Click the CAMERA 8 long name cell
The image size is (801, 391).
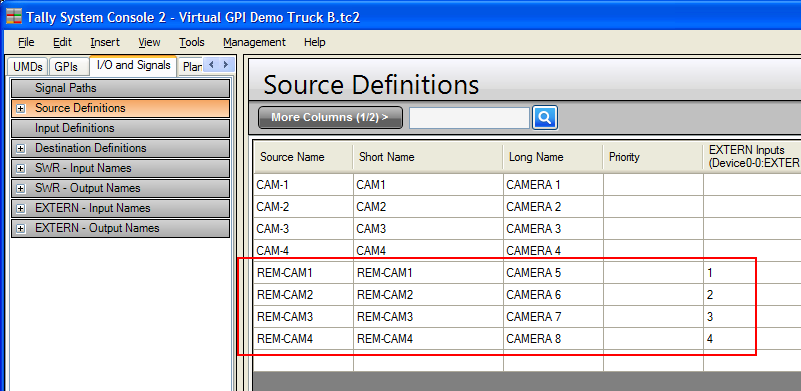[x=553, y=339]
